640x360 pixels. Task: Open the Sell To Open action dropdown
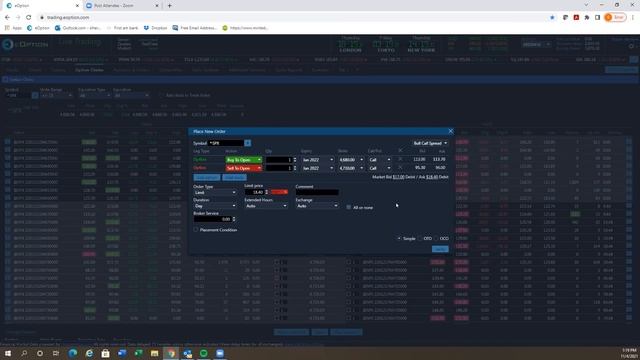(244, 168)
